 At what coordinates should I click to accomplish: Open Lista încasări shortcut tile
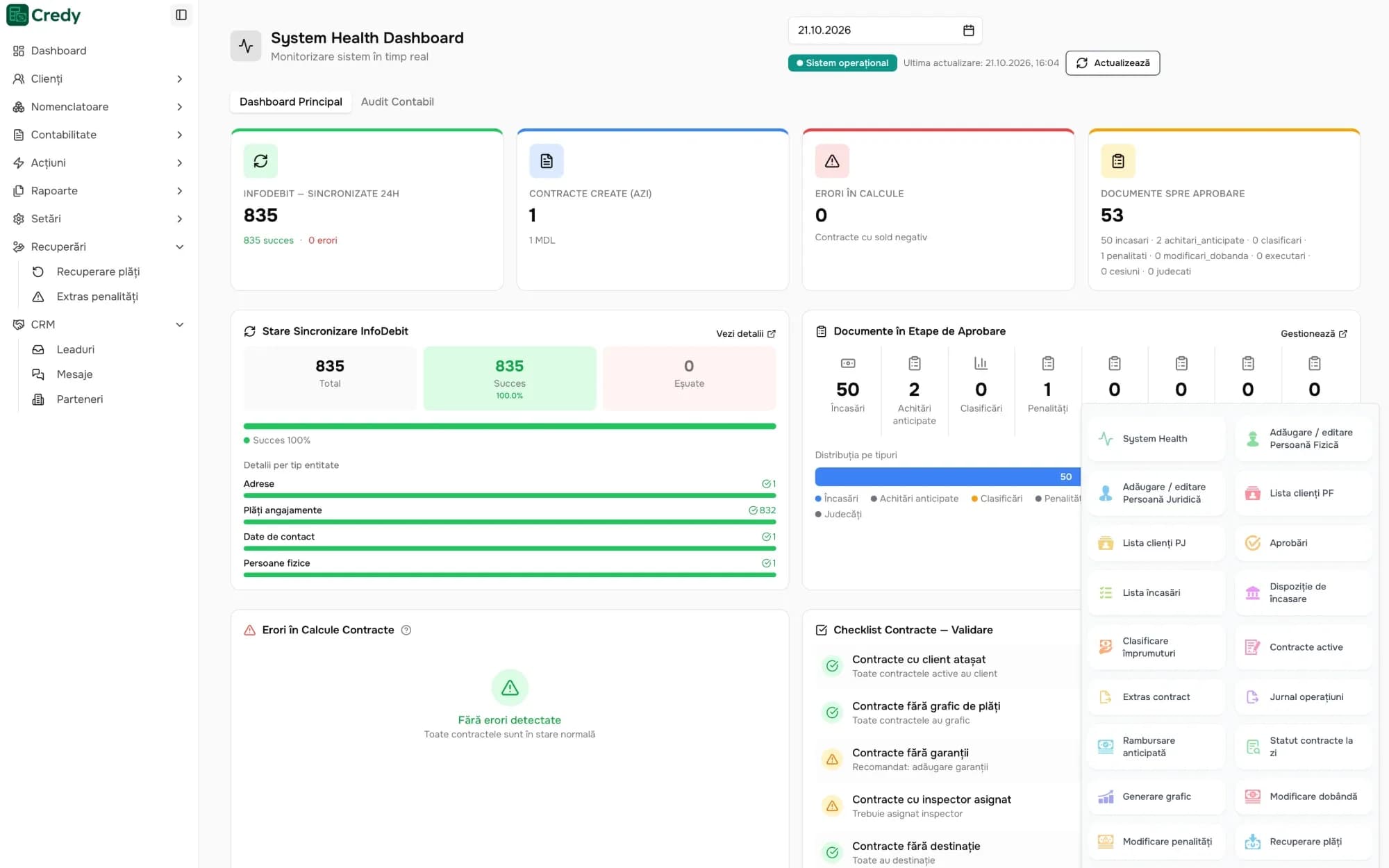coord(1156,593)
